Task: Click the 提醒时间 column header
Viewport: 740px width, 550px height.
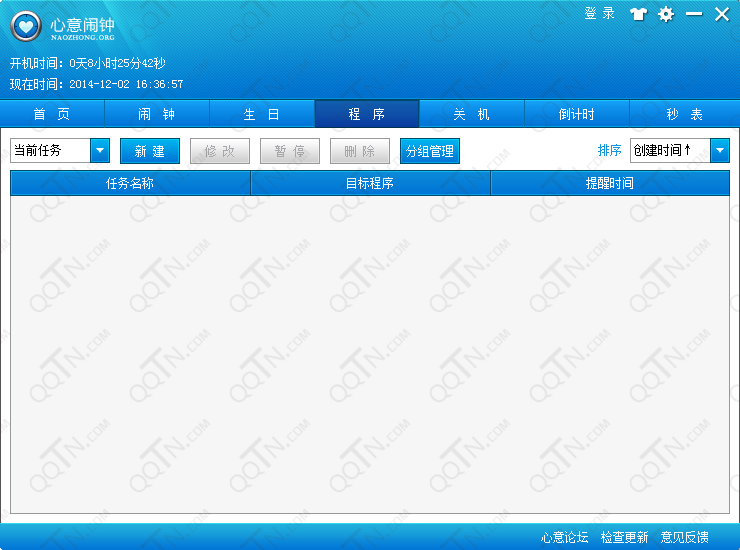Action: [610, 183]
